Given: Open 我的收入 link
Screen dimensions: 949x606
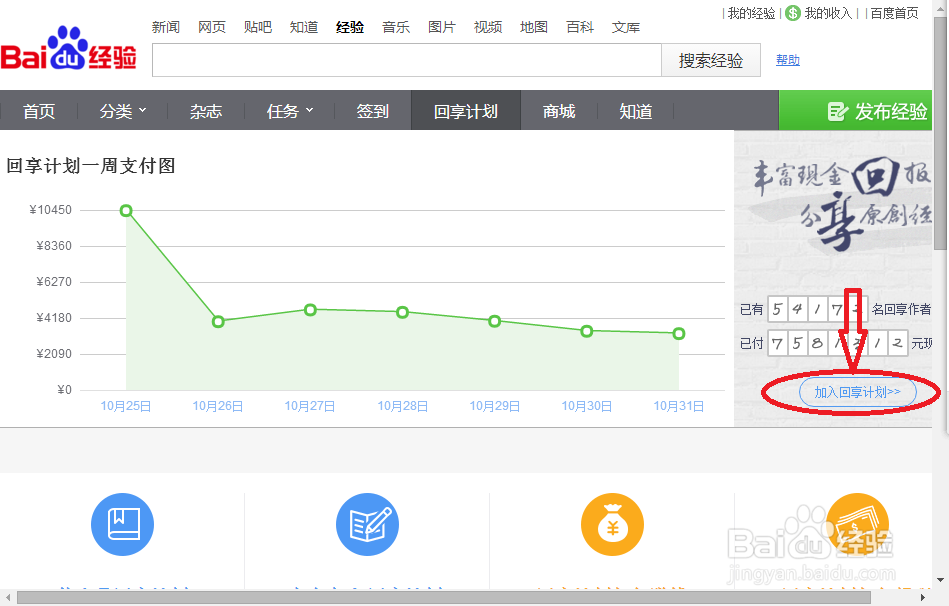Looking at the screenshot, I should (x=828, y=13).
